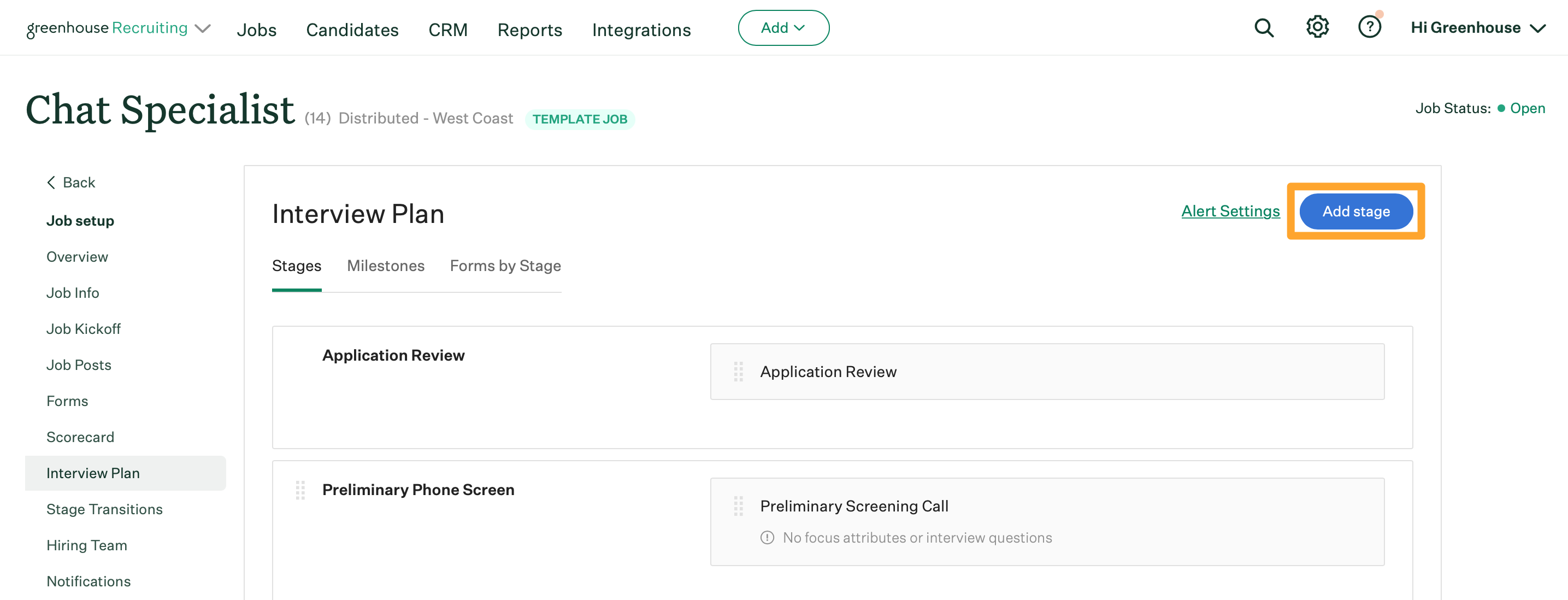The width and height of the screenshot is (1568, 600).
Task: Open the Jobs menu
Action: pyautogui.click(x=256, y=30)
